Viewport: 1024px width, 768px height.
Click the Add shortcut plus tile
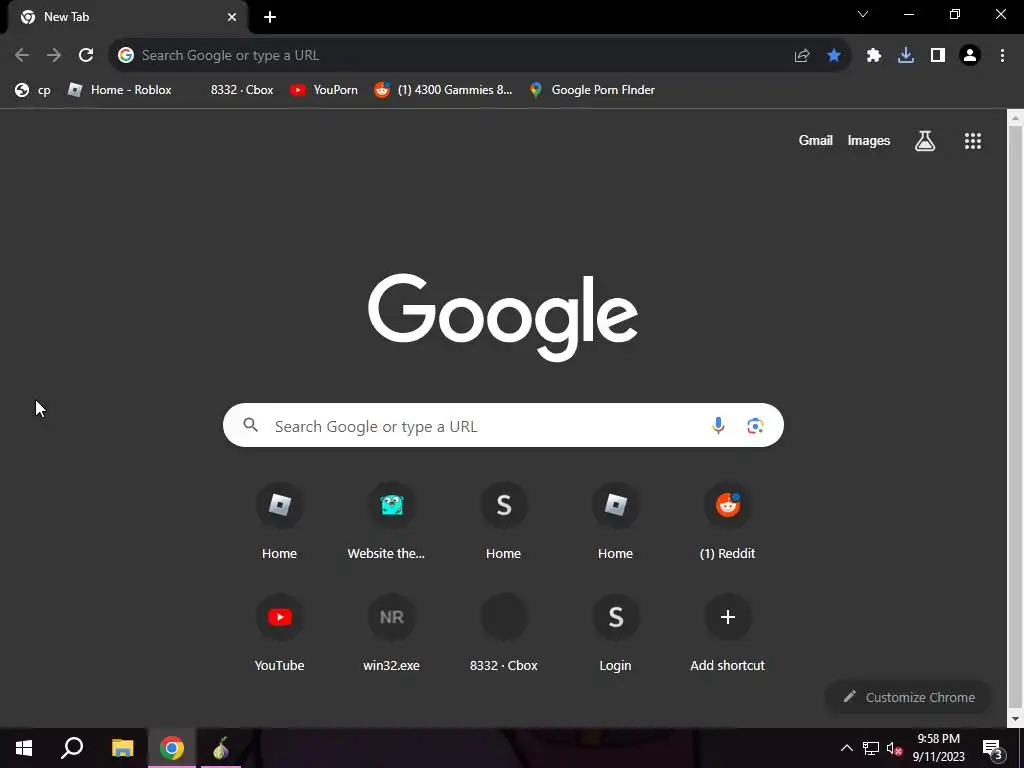728,635
